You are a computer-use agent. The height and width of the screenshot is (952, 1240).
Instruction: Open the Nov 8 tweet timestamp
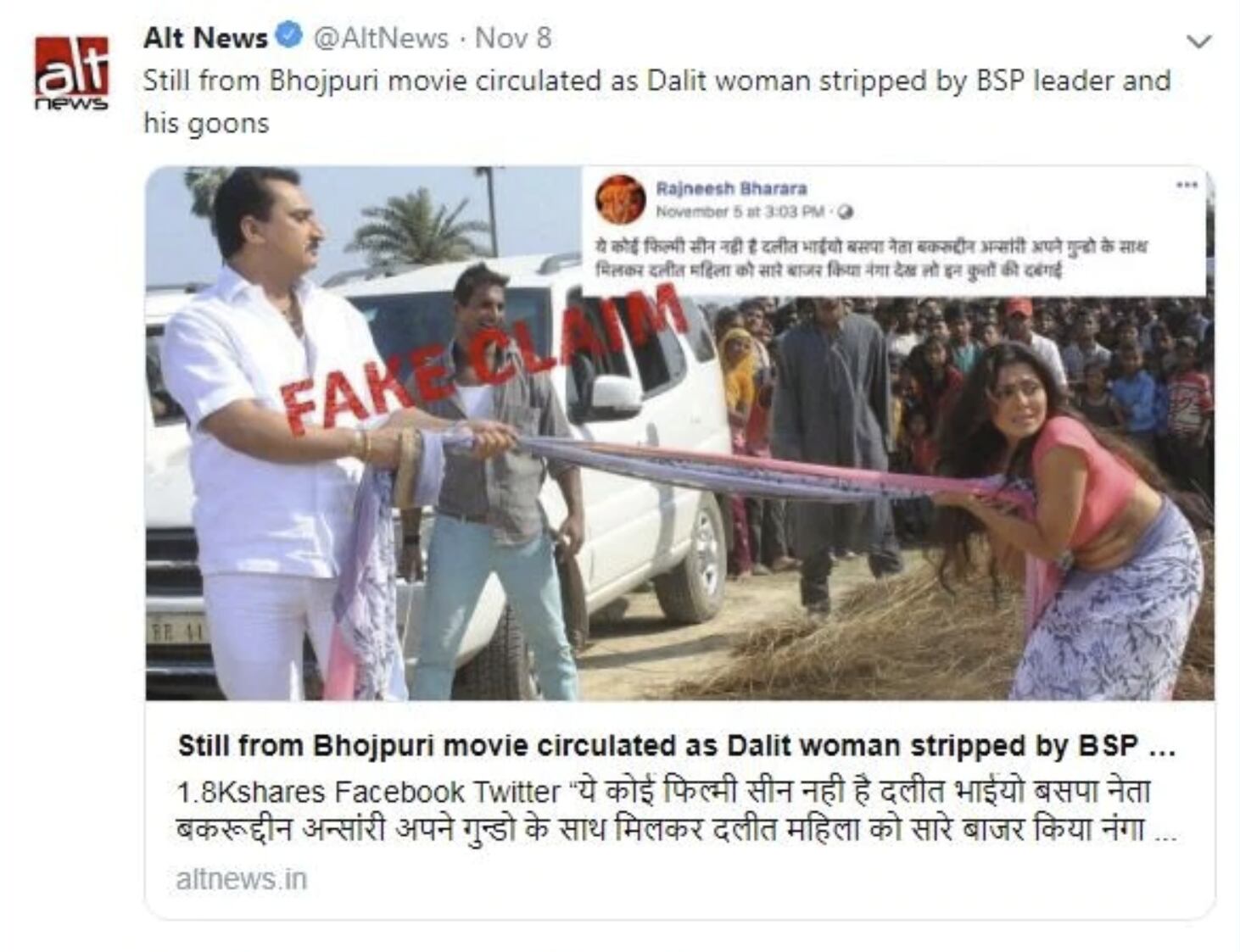pyautogui.click(x=513, y=38)
